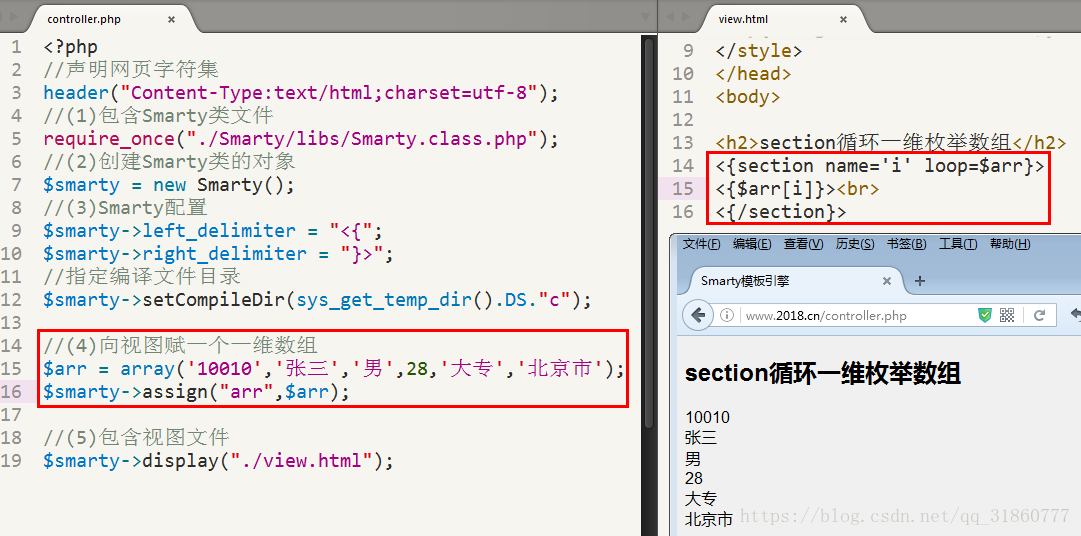Click the <?php line in controller.php
Viewport: 1081px width, 536px height.
point(70,48)
